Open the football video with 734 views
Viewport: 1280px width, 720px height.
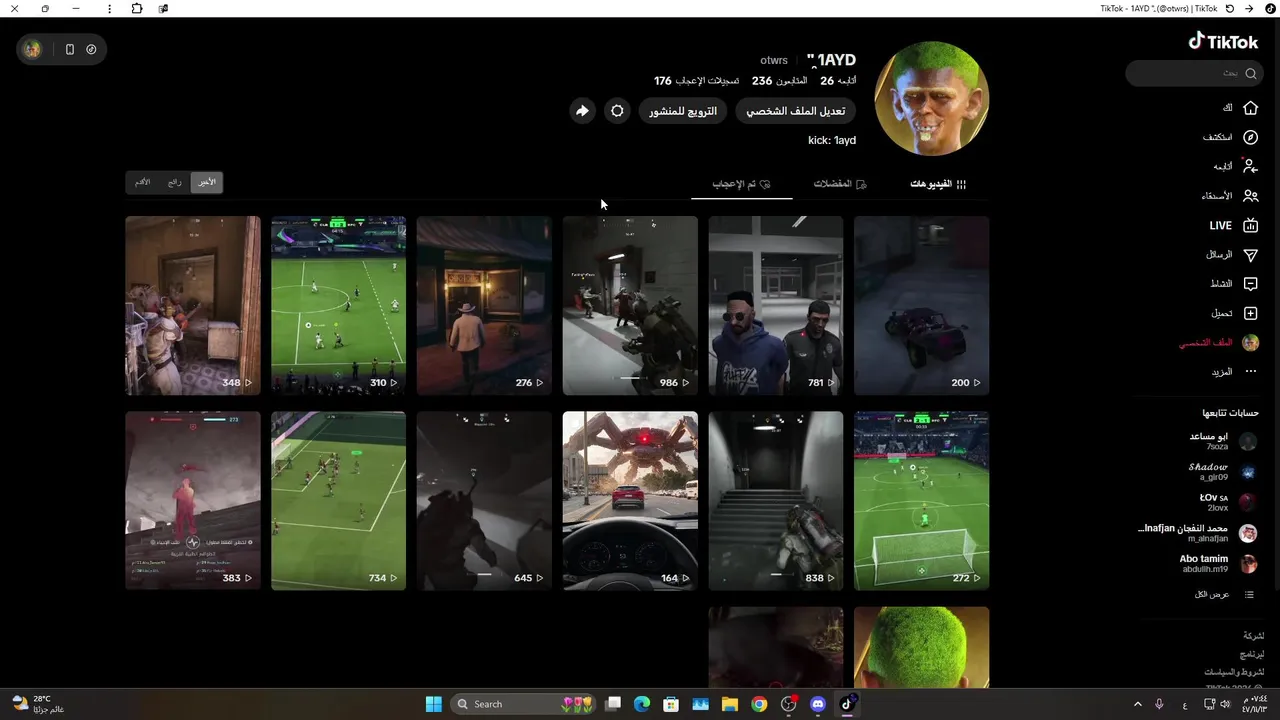(x=338, y=500)
